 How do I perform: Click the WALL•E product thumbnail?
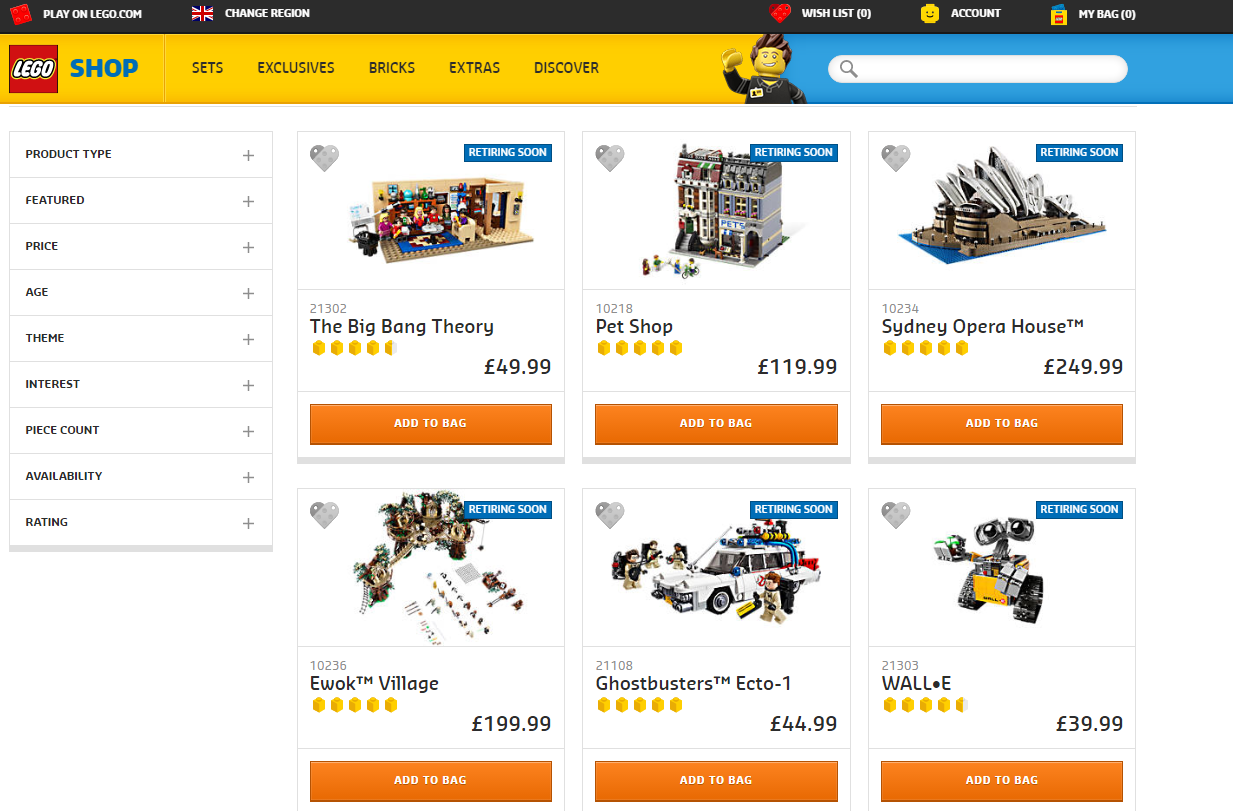[1002, 567]
